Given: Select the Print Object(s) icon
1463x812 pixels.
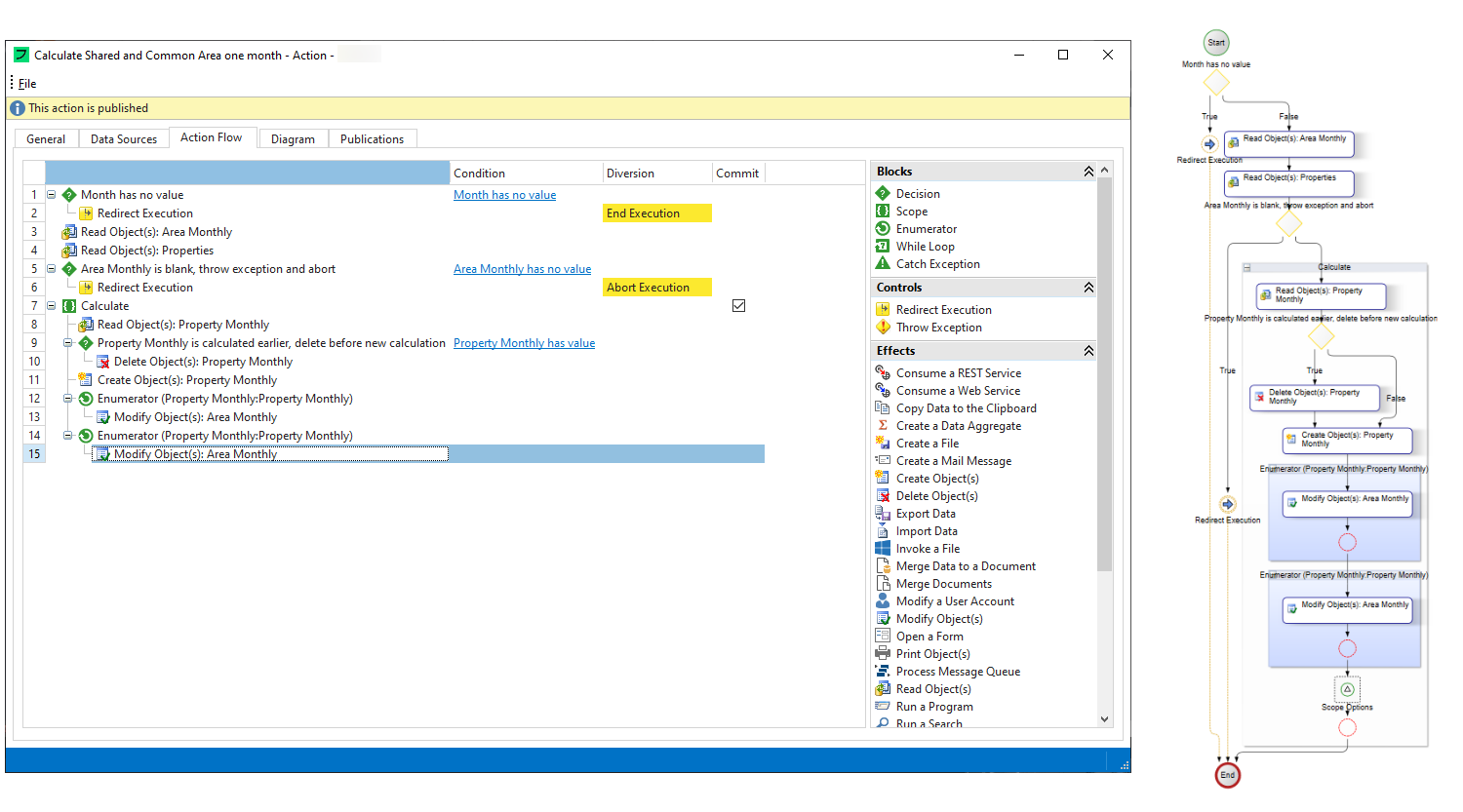Looking at the screenshot, I should pos(883,654).
